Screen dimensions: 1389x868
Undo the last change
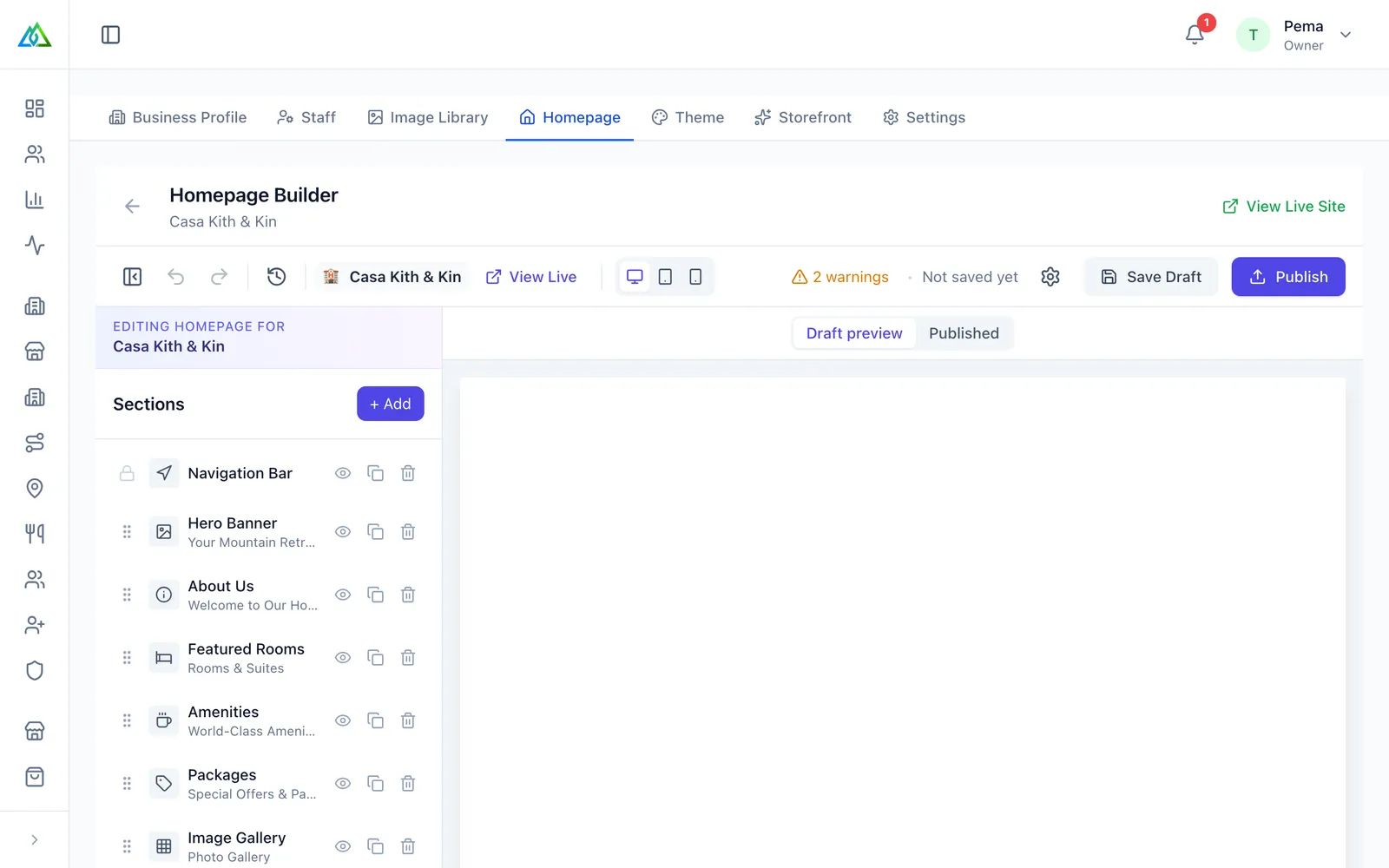click(x=175, y=277)
